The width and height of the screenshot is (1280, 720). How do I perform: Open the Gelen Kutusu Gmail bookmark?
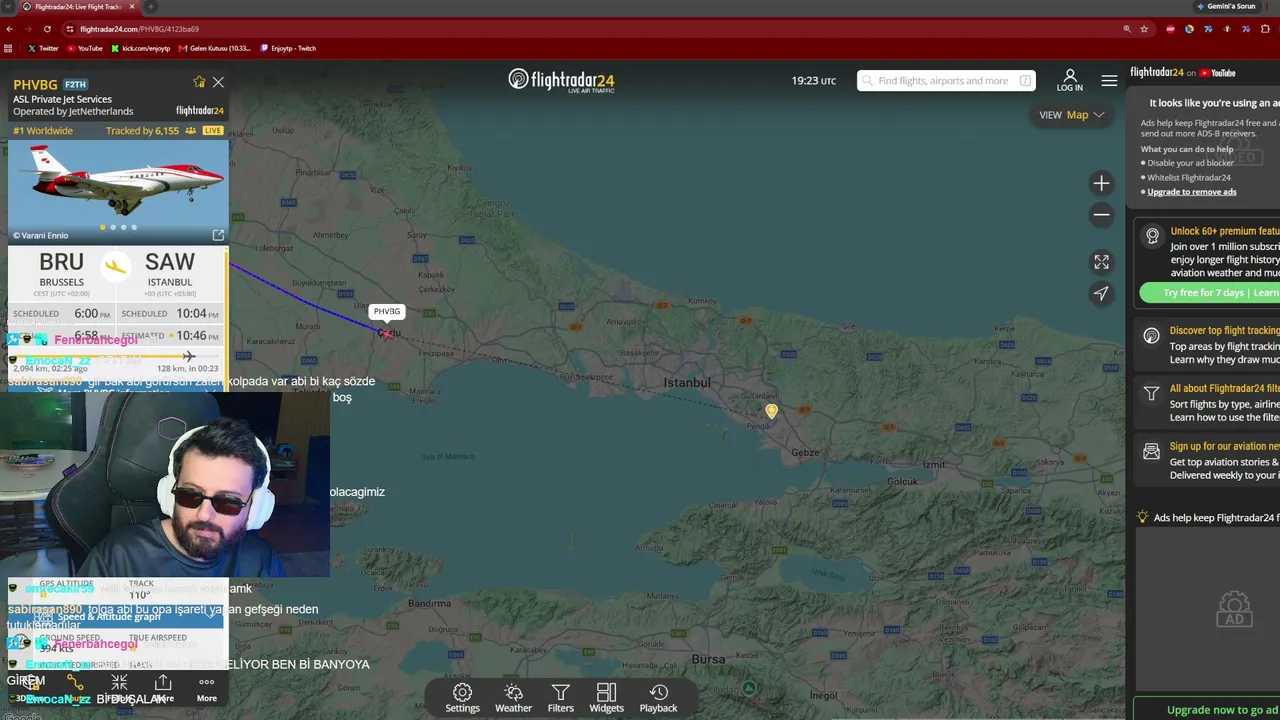(x=215, y=48)
